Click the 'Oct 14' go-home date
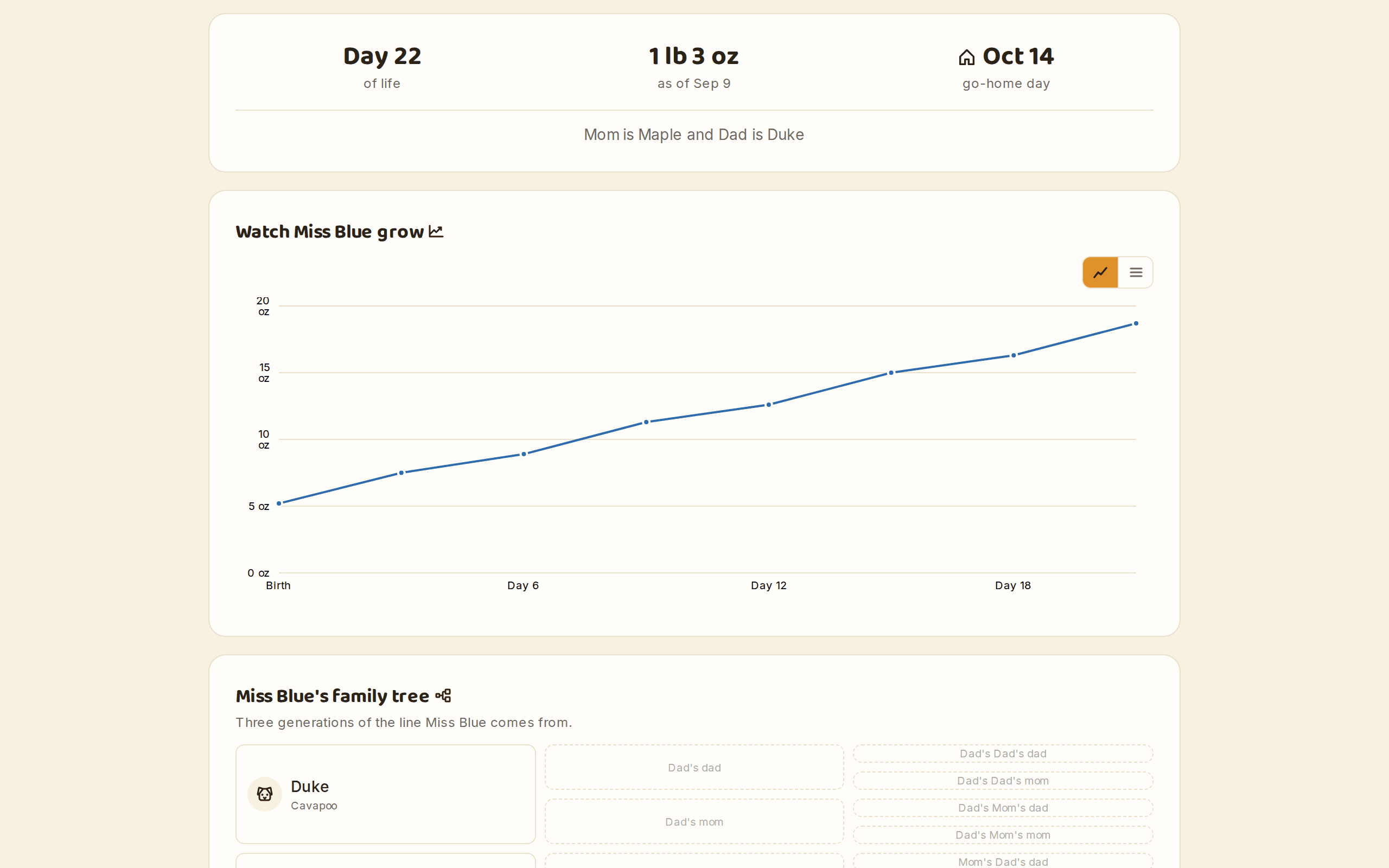The image size is (1389, 868). pos(1018,56)
